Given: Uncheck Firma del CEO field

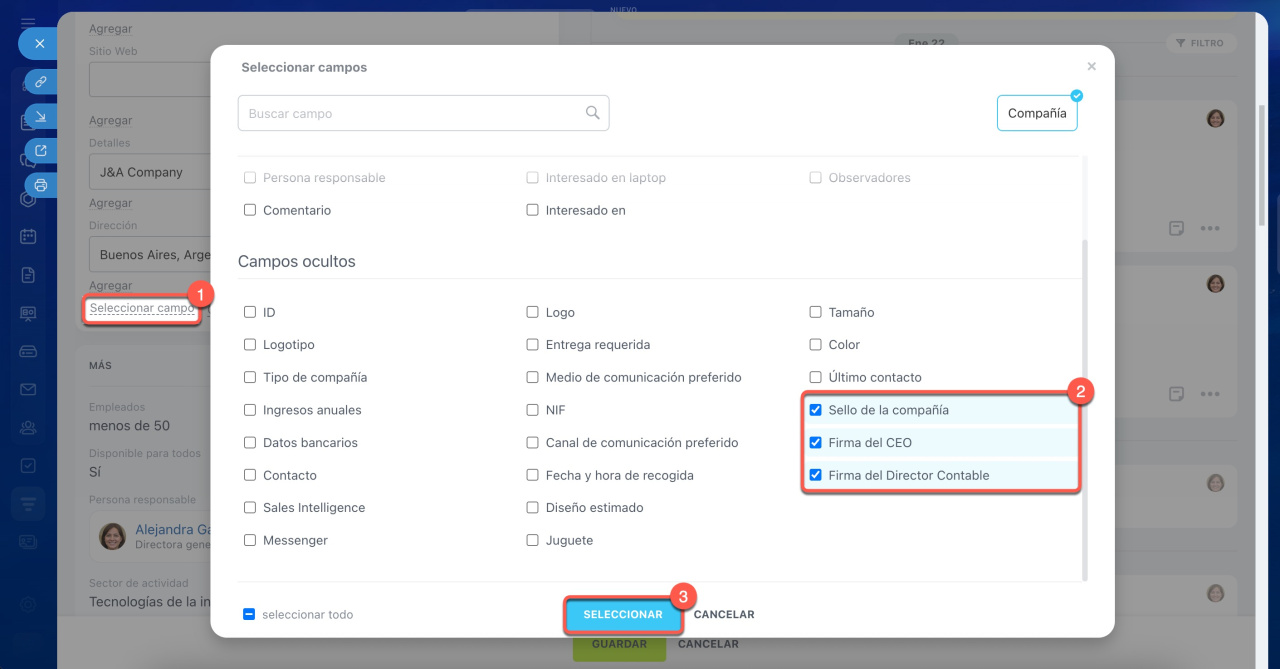Looking at the screenshot, I should pyautogui.click(x=815, y=443).
